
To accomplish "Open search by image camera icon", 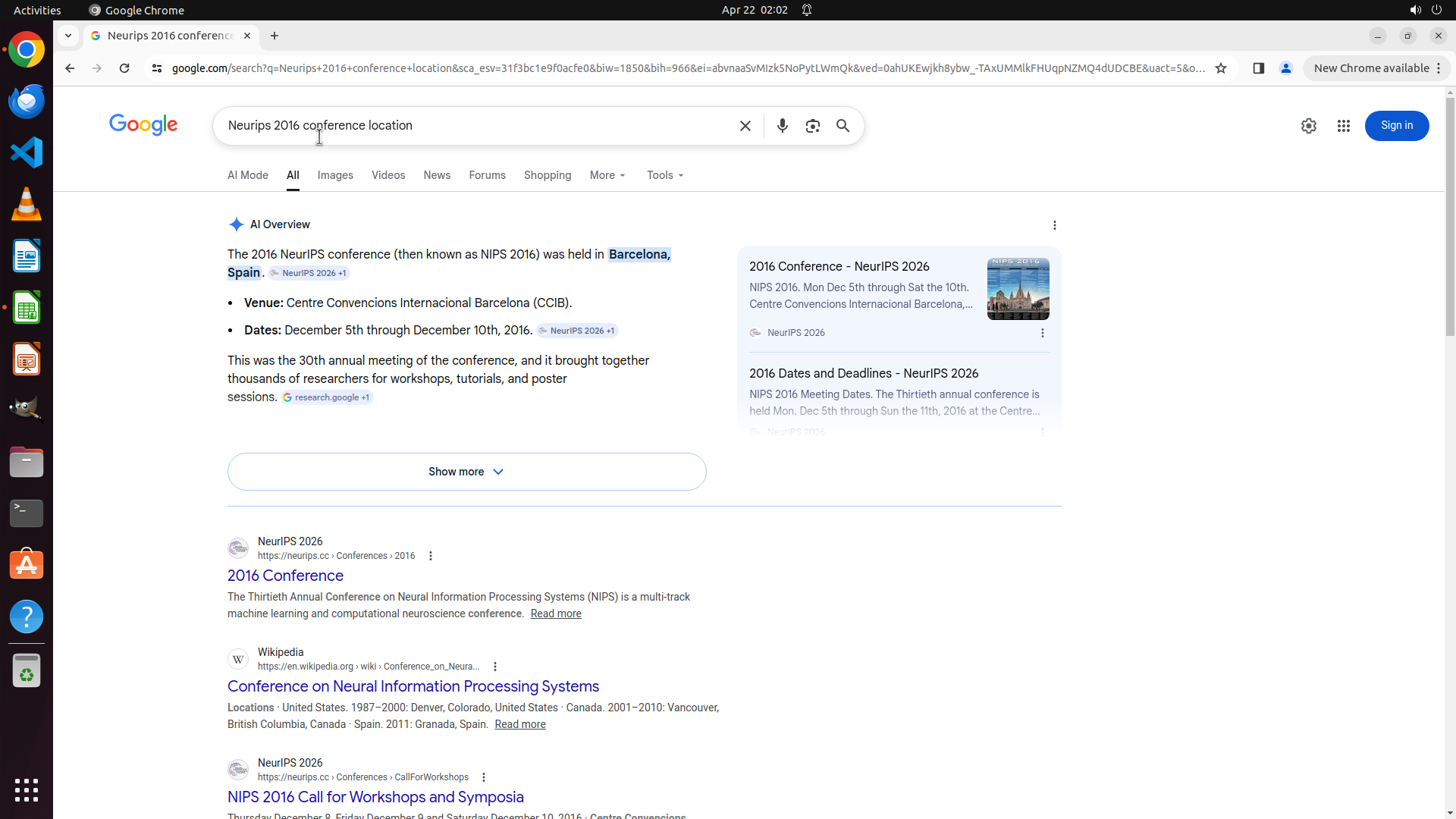I will click(x=812, y=126).
